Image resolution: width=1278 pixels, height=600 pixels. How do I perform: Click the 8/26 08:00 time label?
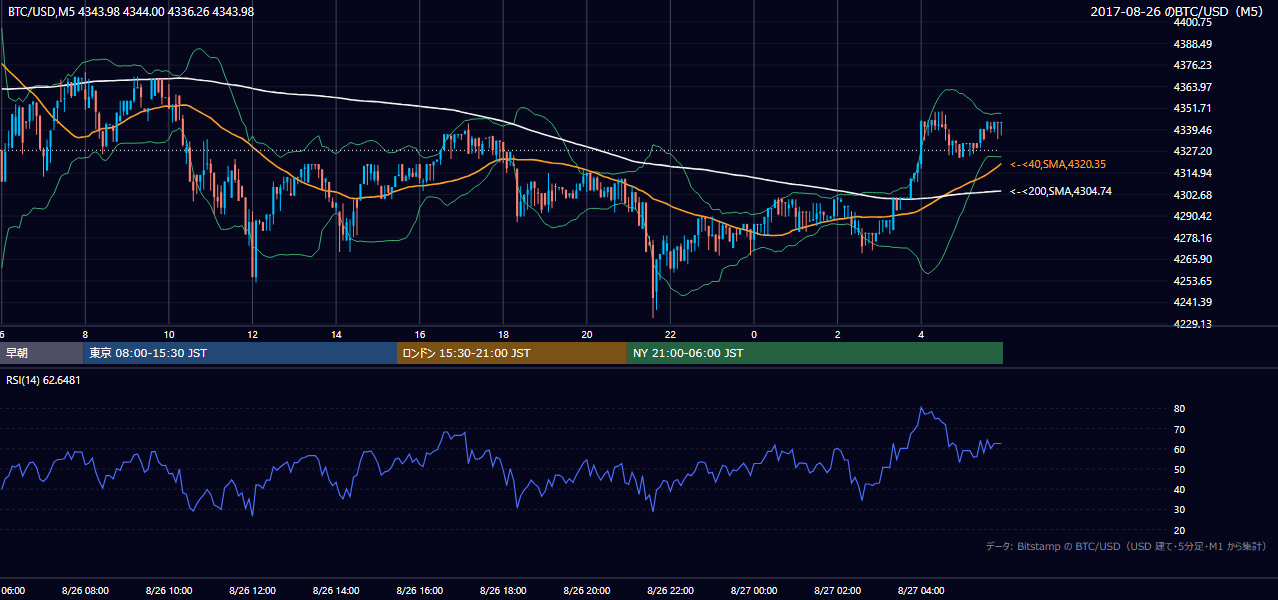(x=85, y=591)
